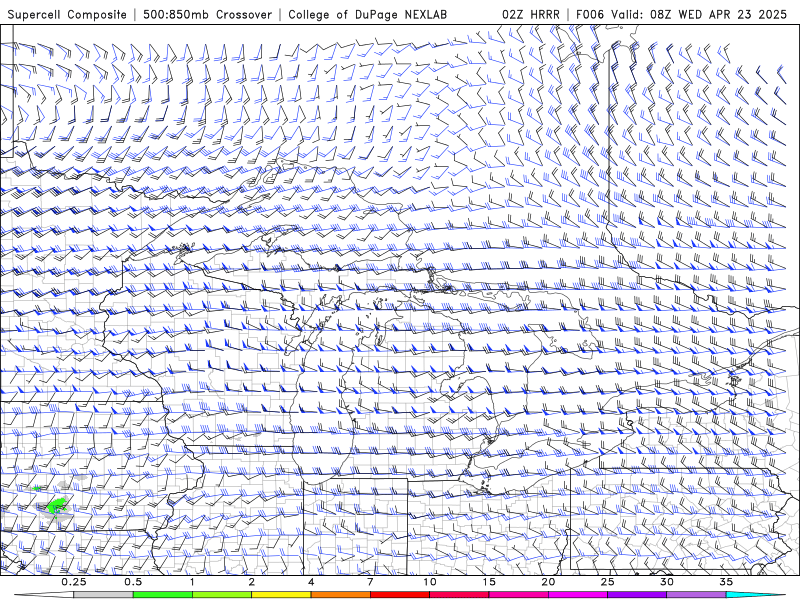Click the legend value "35"
This screenshot has width=800, height=600.
click(726, 582)
